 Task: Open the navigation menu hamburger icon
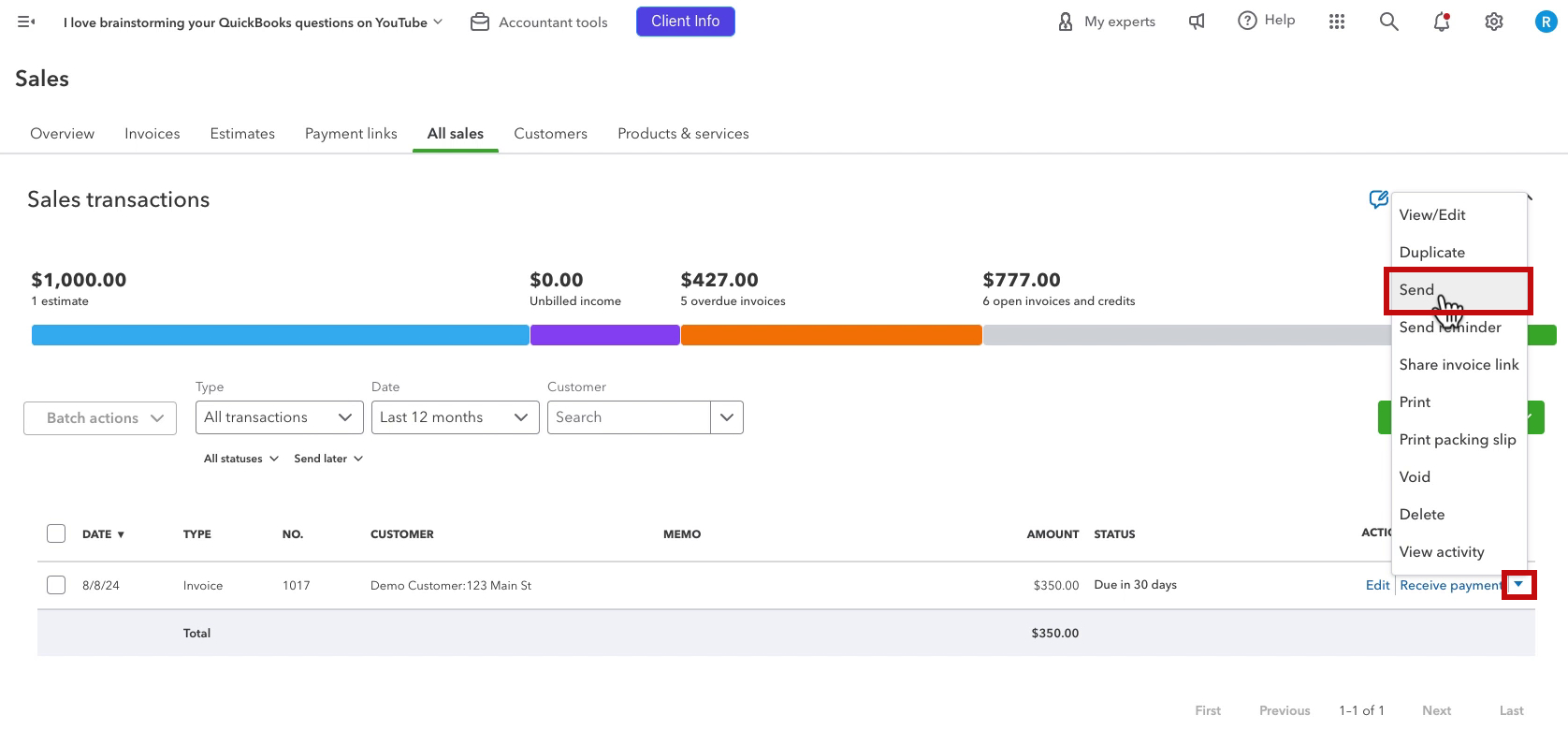pos(26,22)
